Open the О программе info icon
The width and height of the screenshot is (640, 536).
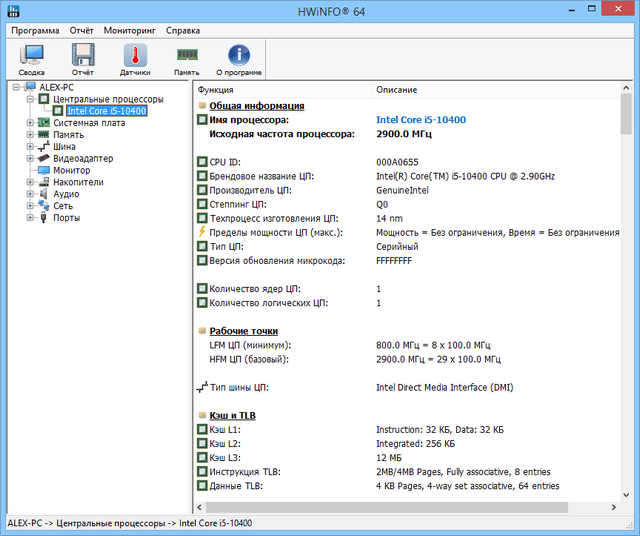[x=239, y=59]
